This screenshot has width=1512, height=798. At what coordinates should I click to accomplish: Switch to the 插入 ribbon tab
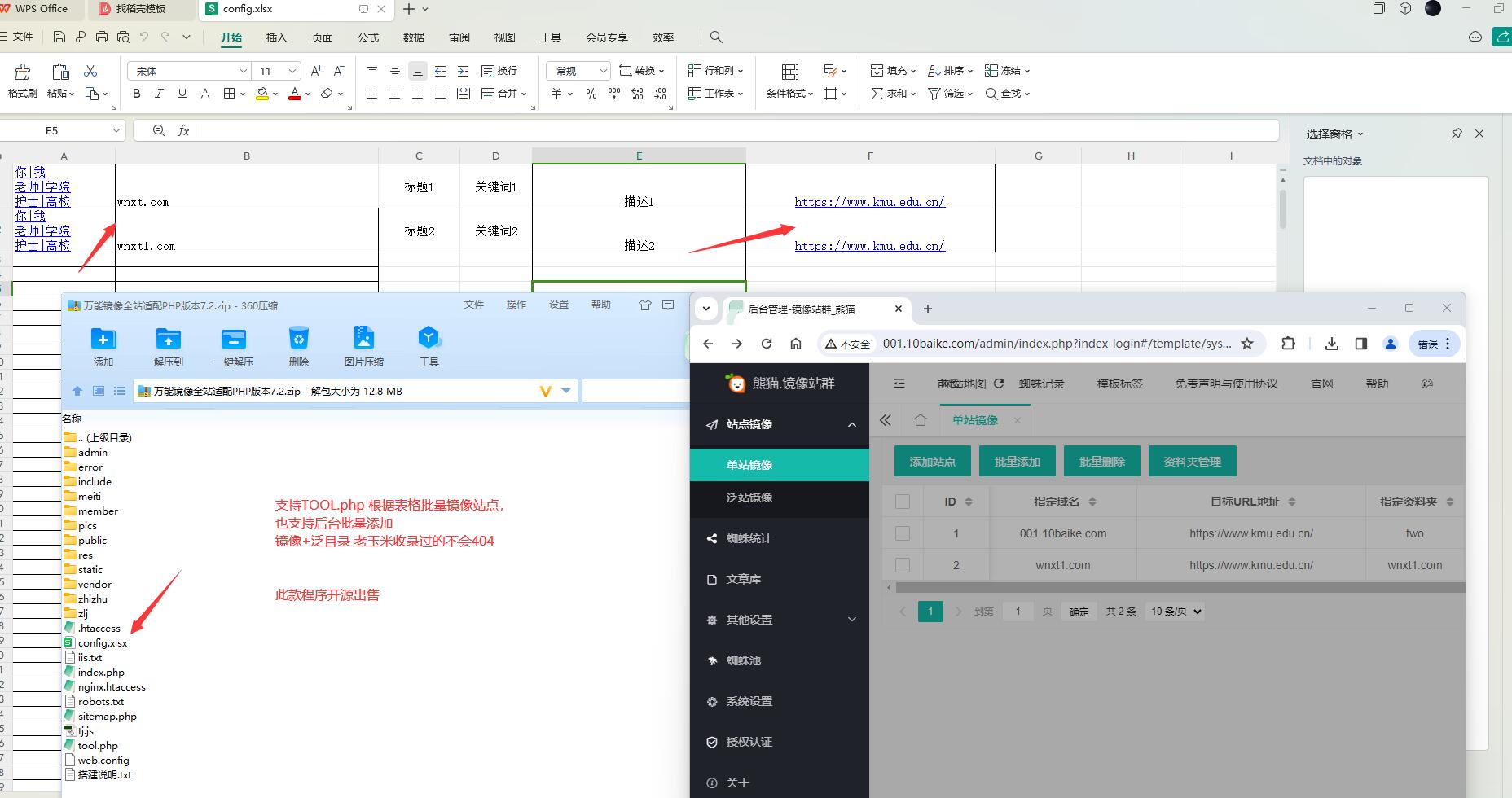pos(277,37)
